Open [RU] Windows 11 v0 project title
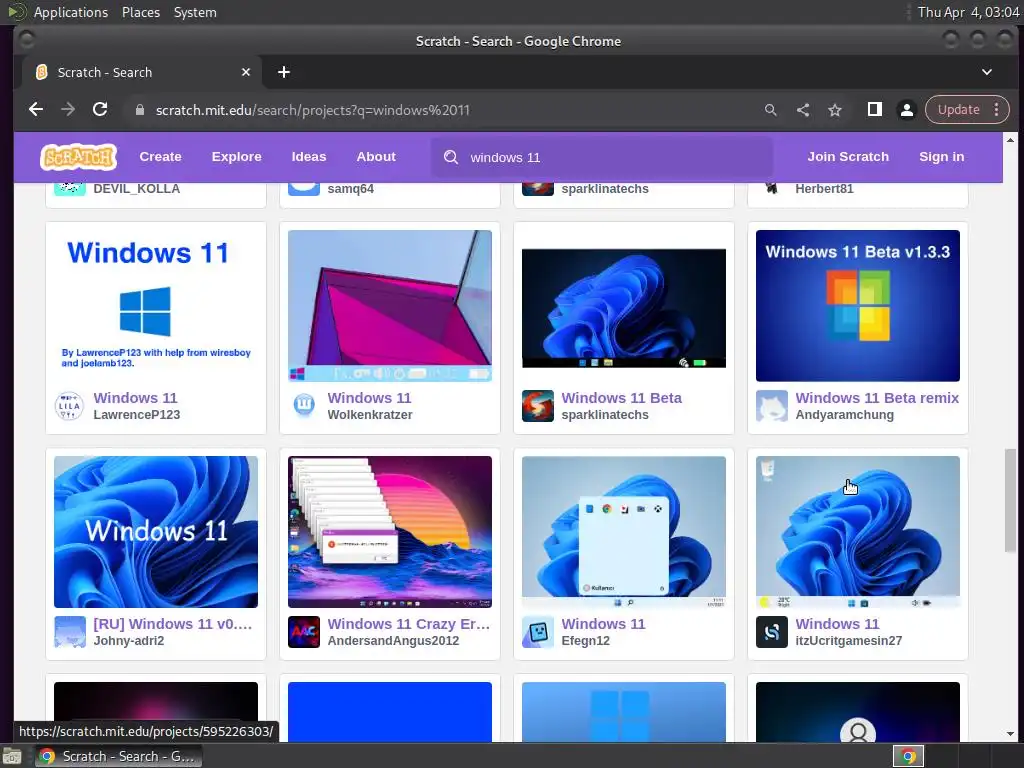 [173, 624]
